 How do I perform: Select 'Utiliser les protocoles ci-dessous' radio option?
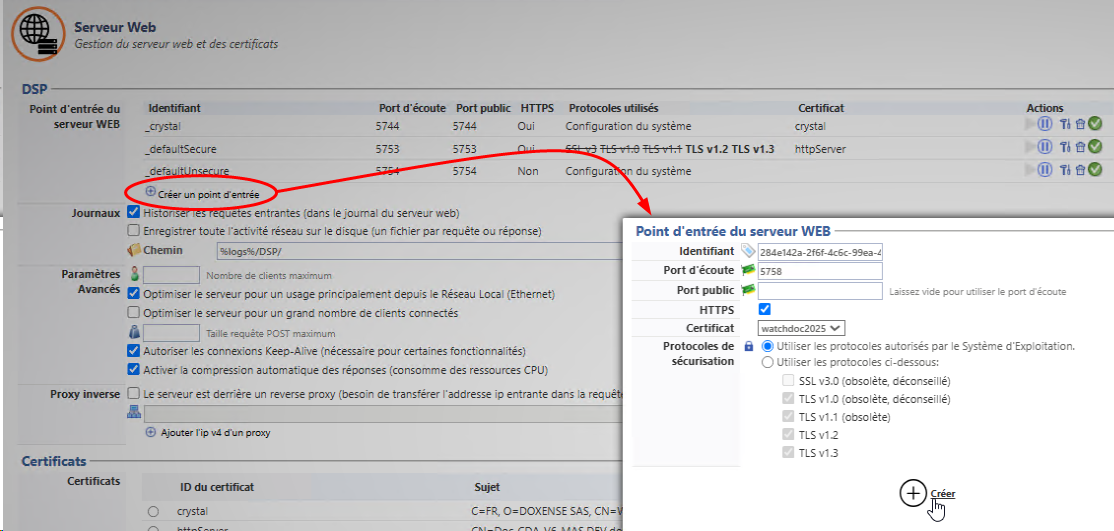click(768, 362)
